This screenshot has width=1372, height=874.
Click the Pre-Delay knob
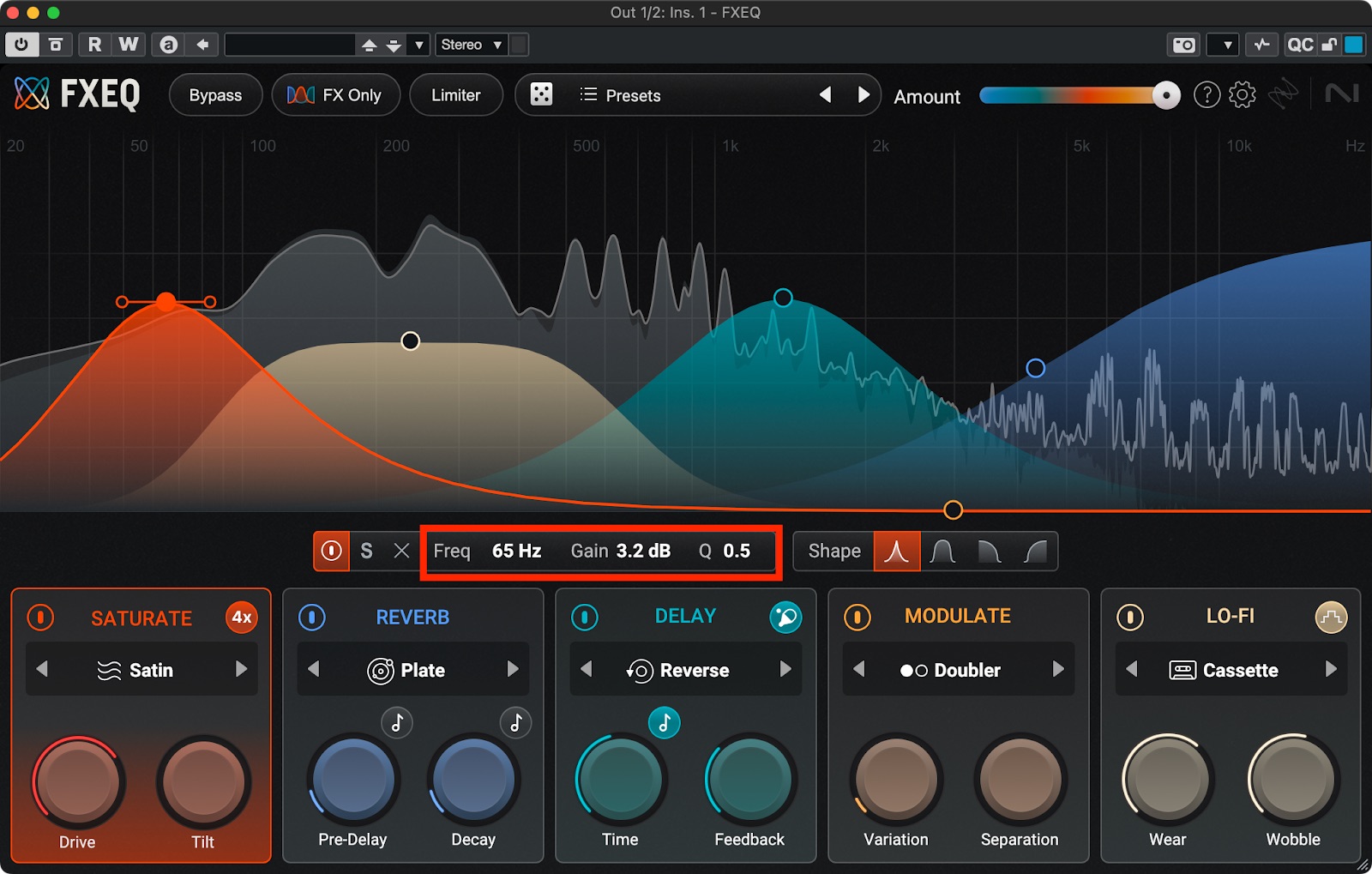coord(353,780)
